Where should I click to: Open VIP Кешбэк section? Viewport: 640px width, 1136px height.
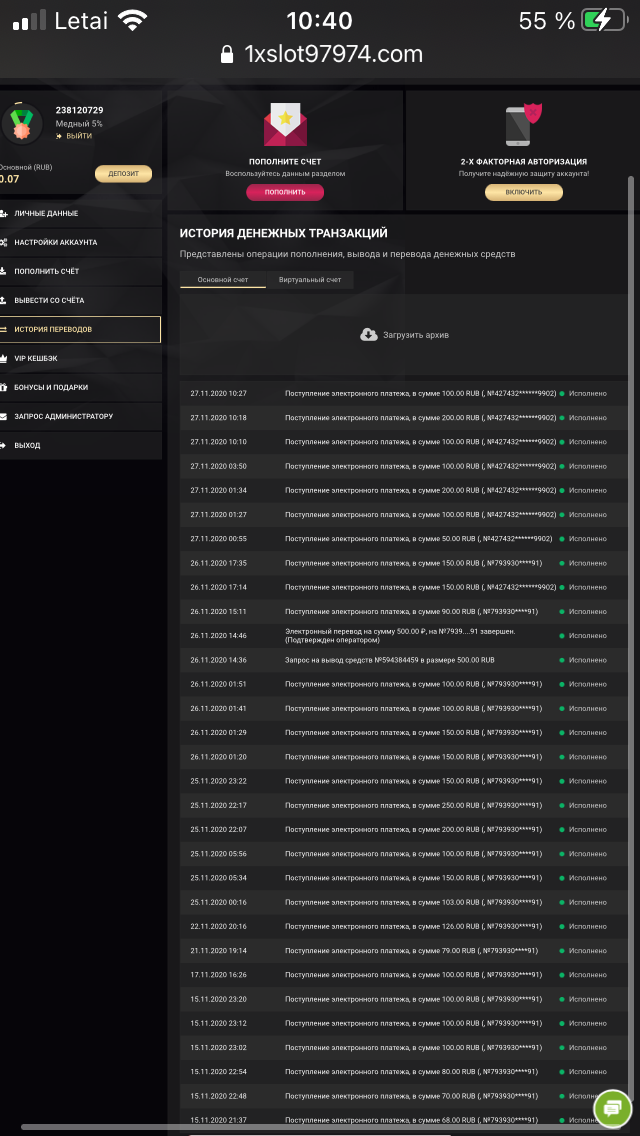pos(39,358)
